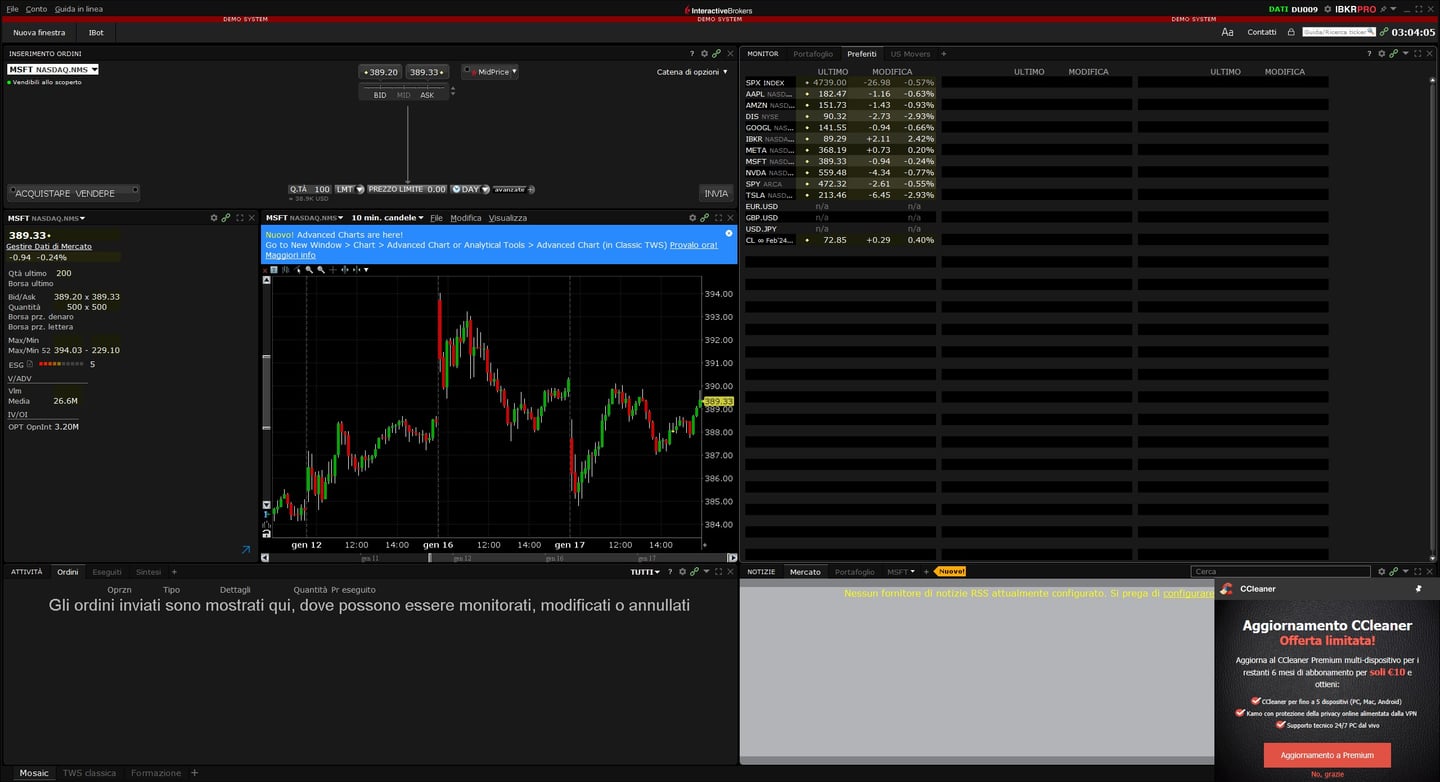This screenshot has height=782, width=1440.
Task: Focus the Guida/Ricerca ticker search field
Action: coord(1338,32)
